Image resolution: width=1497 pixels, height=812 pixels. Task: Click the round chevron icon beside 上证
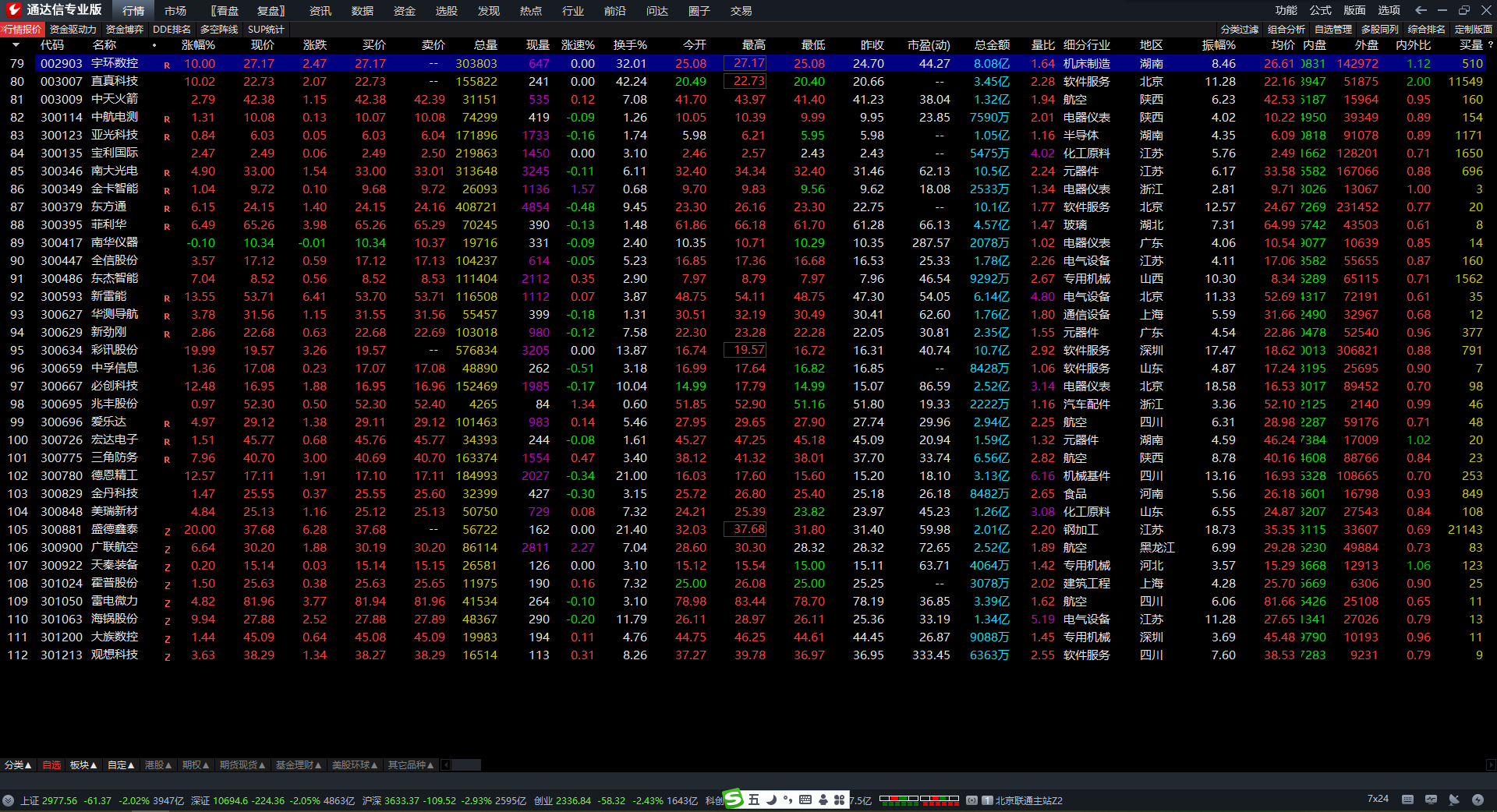tap(8, 800)
